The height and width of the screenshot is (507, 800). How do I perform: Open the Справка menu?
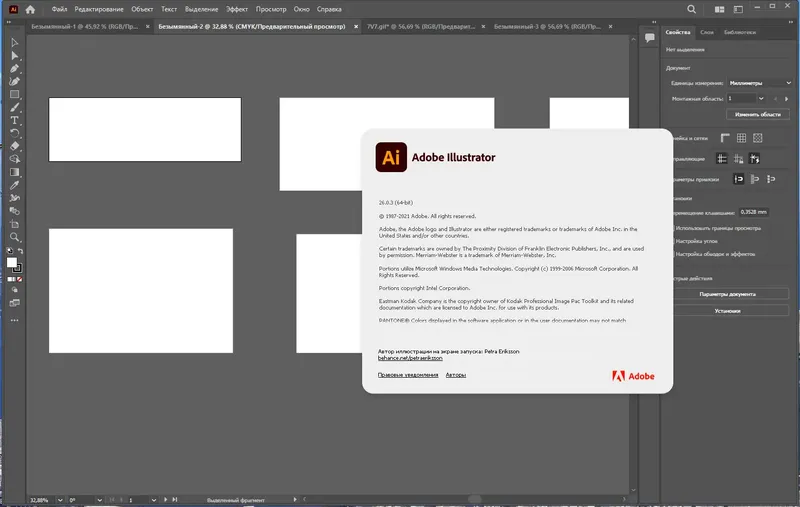pyautogui.click(x=329, y=9)
